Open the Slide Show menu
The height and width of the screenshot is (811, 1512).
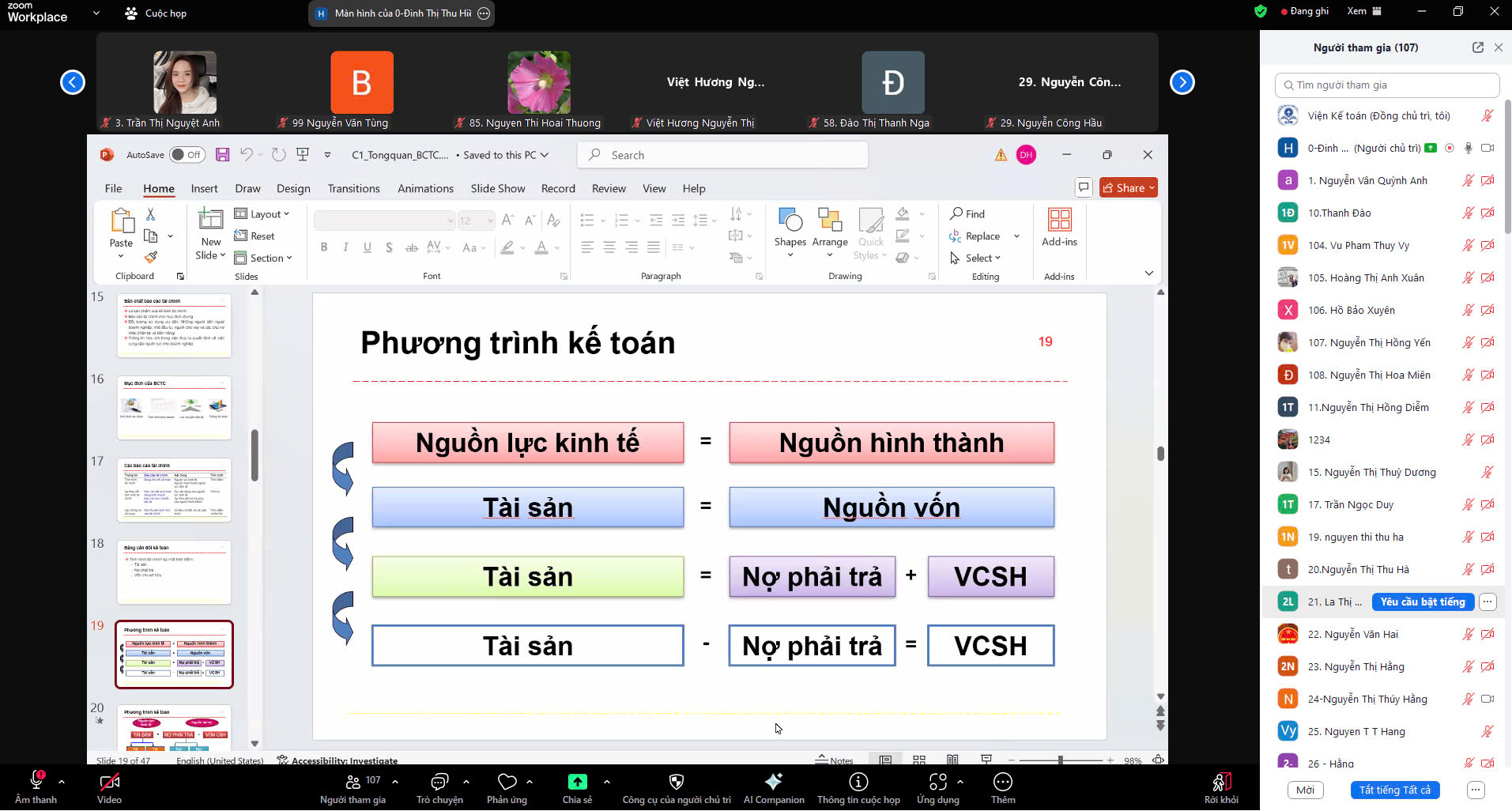coord(497,188)
